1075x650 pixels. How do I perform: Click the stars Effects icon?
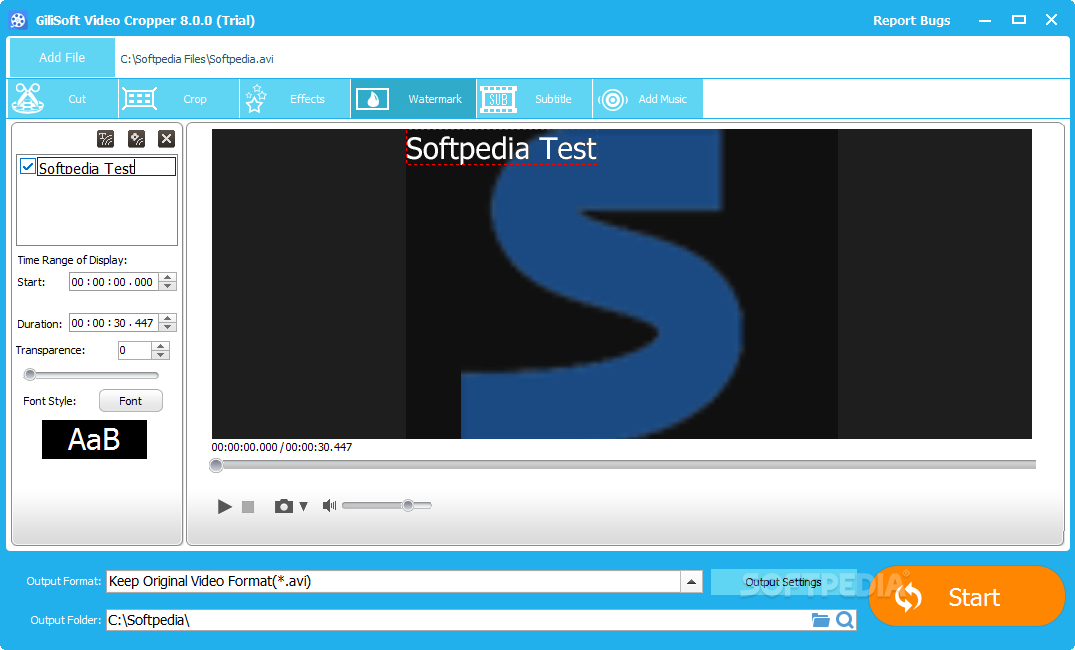256,99
